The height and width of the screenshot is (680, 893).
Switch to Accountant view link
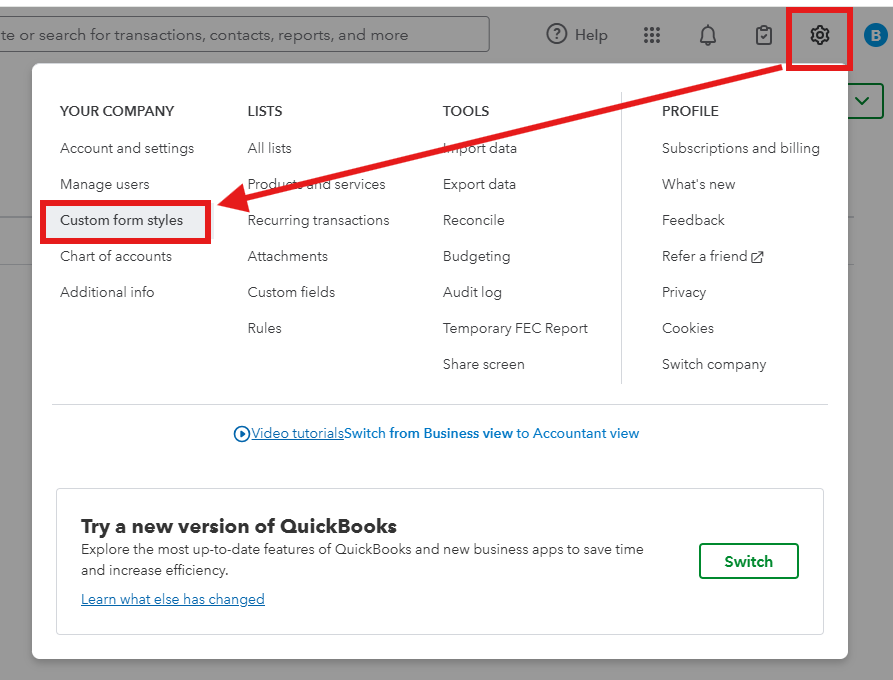point(491,434)
